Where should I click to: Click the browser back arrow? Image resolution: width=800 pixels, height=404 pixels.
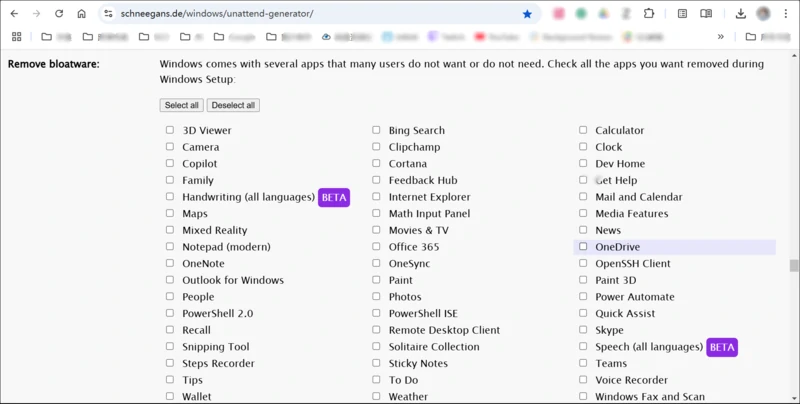14,14
